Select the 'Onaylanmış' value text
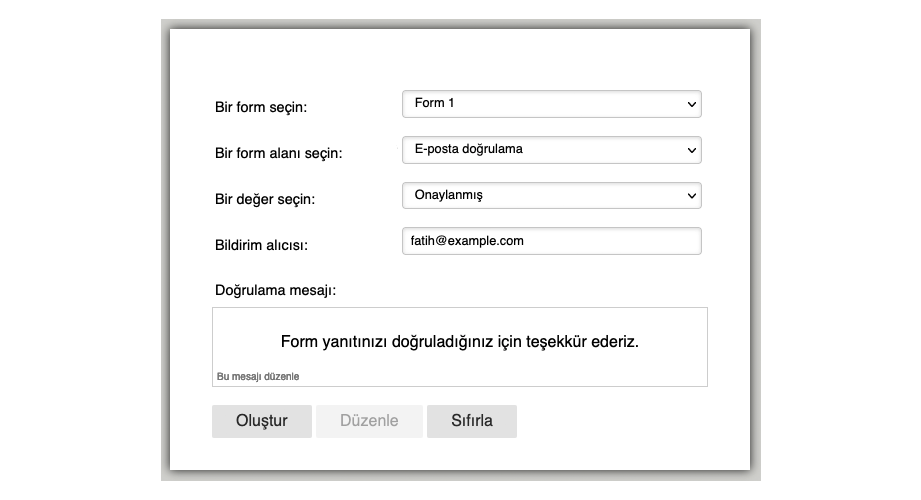921x500 pixels. [x=449, y=196]
